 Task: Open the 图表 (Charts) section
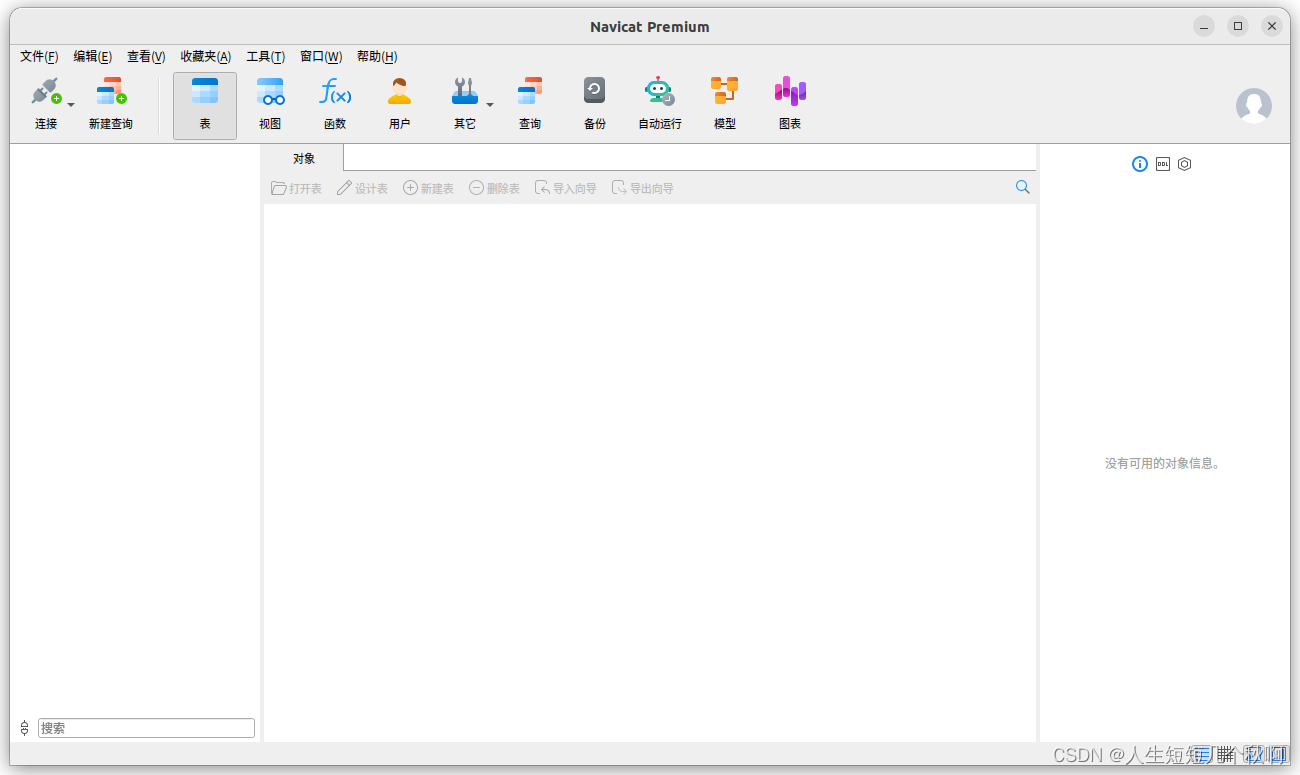tap(789, 103)
